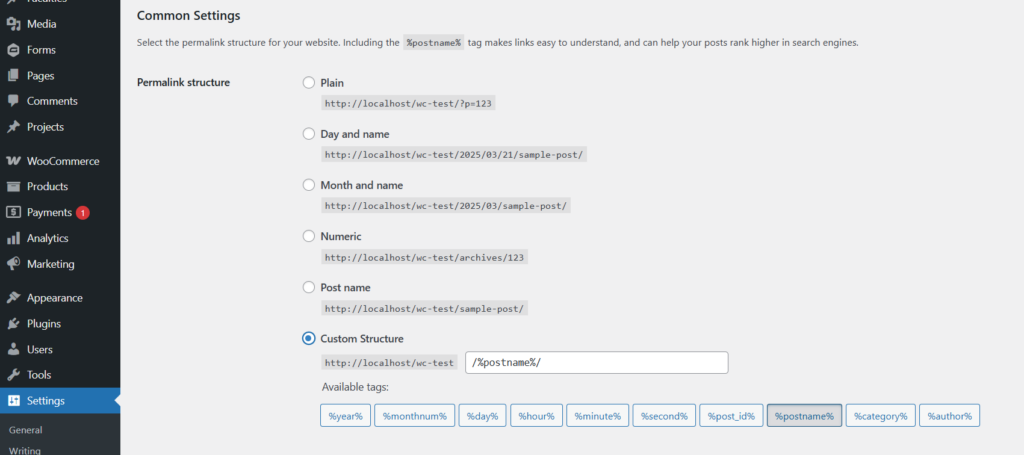Go to the General settings submenu
The width and height of the screenshot is (1024, 455).
pyautogui.click(x=25, y=430)
